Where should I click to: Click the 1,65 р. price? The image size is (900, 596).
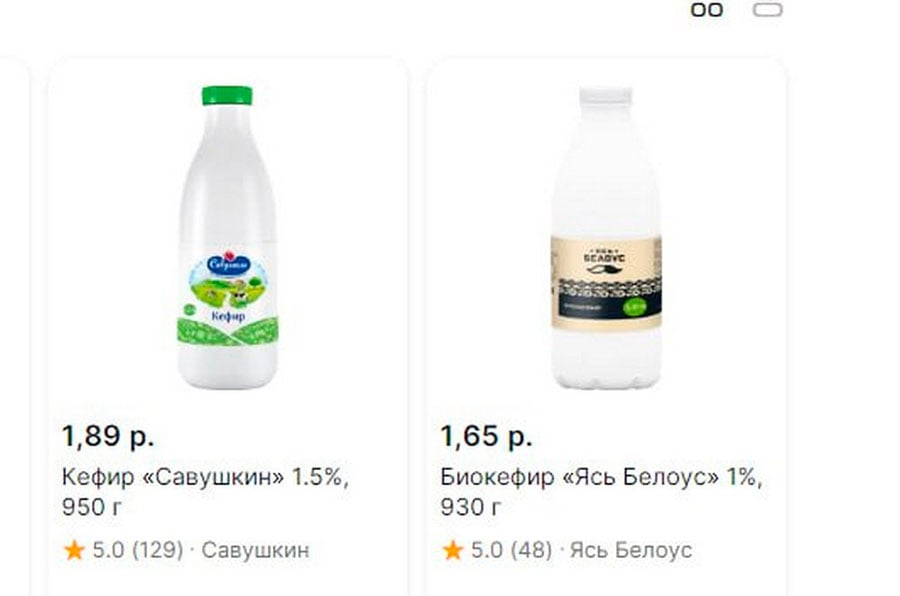tap(486, 436)
